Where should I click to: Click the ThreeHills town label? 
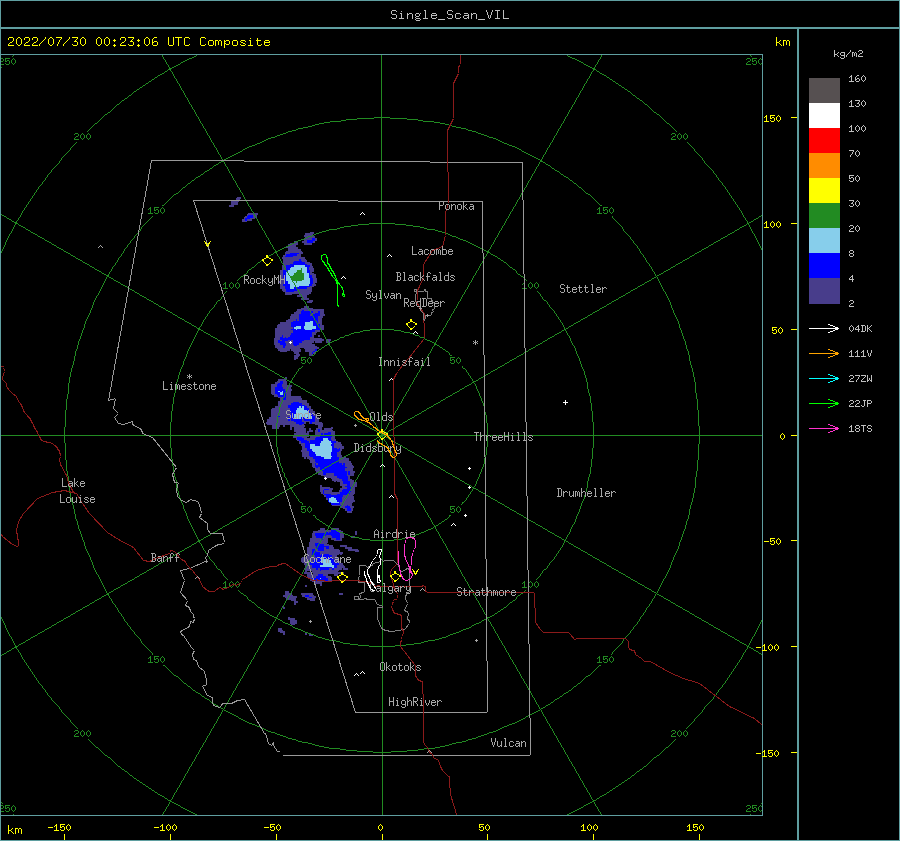click(x=503, y=437)
